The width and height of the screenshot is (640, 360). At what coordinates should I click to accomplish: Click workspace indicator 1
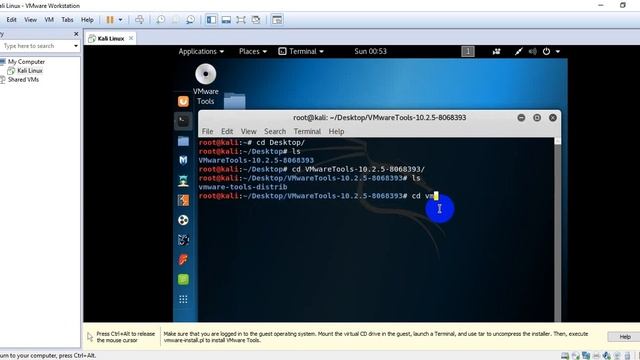coord(468,51)
